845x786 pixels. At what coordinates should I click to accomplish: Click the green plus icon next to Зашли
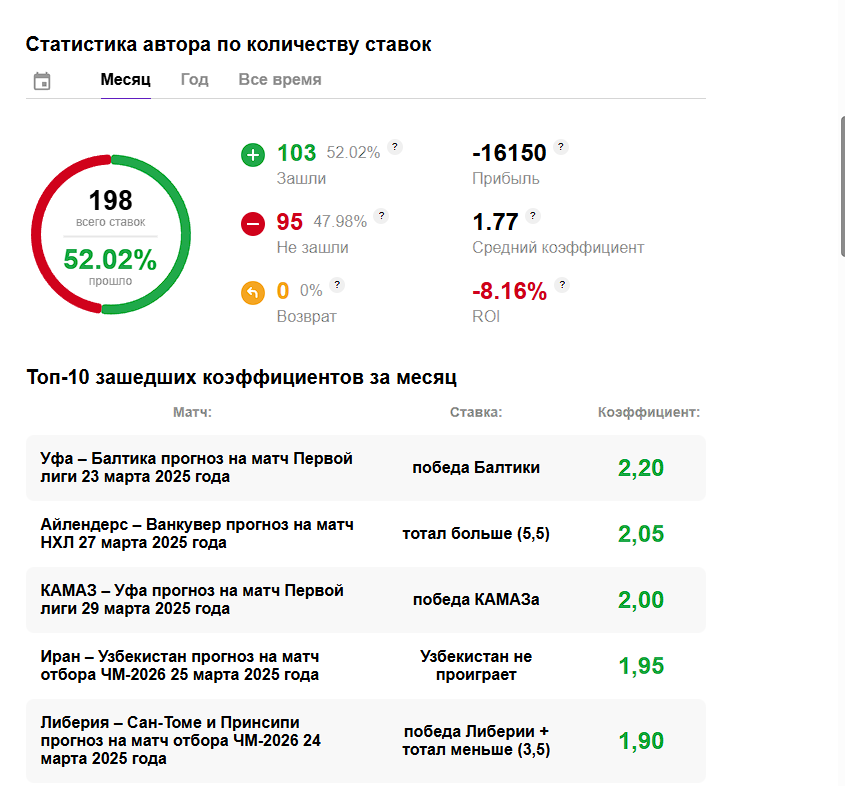pos(253,155)
